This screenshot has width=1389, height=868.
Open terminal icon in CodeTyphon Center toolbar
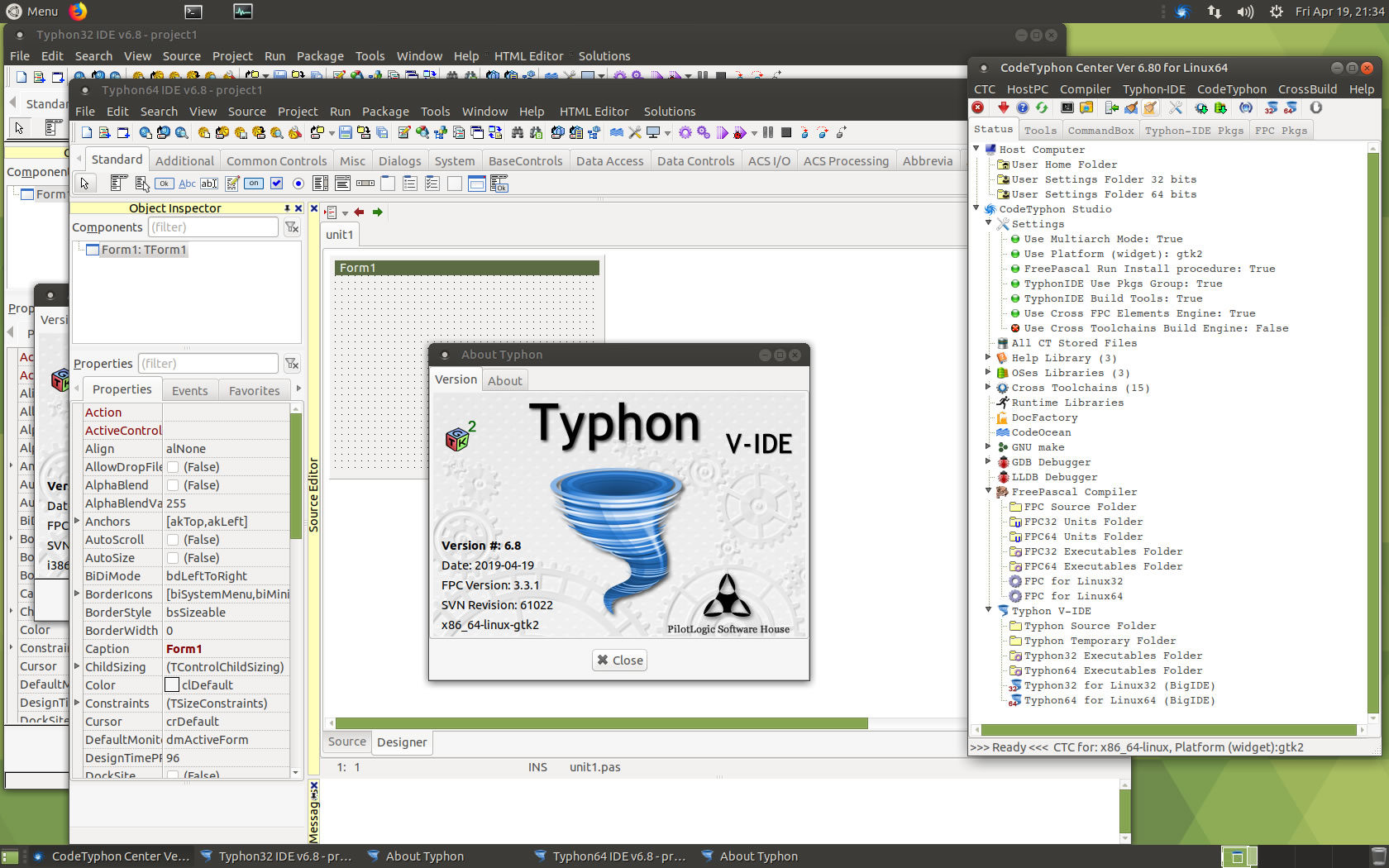[1067, 107]
